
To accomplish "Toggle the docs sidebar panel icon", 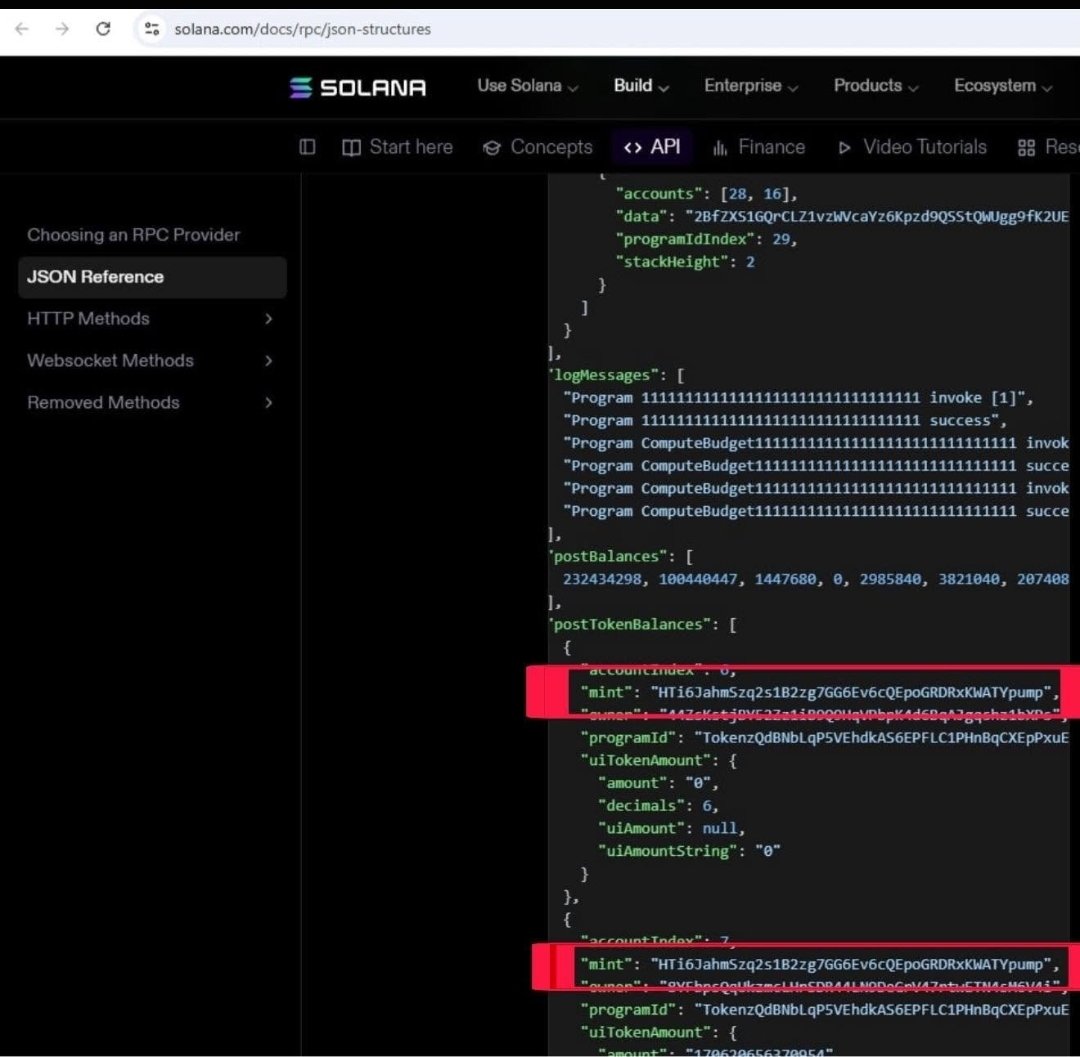I will coord(307,147).
